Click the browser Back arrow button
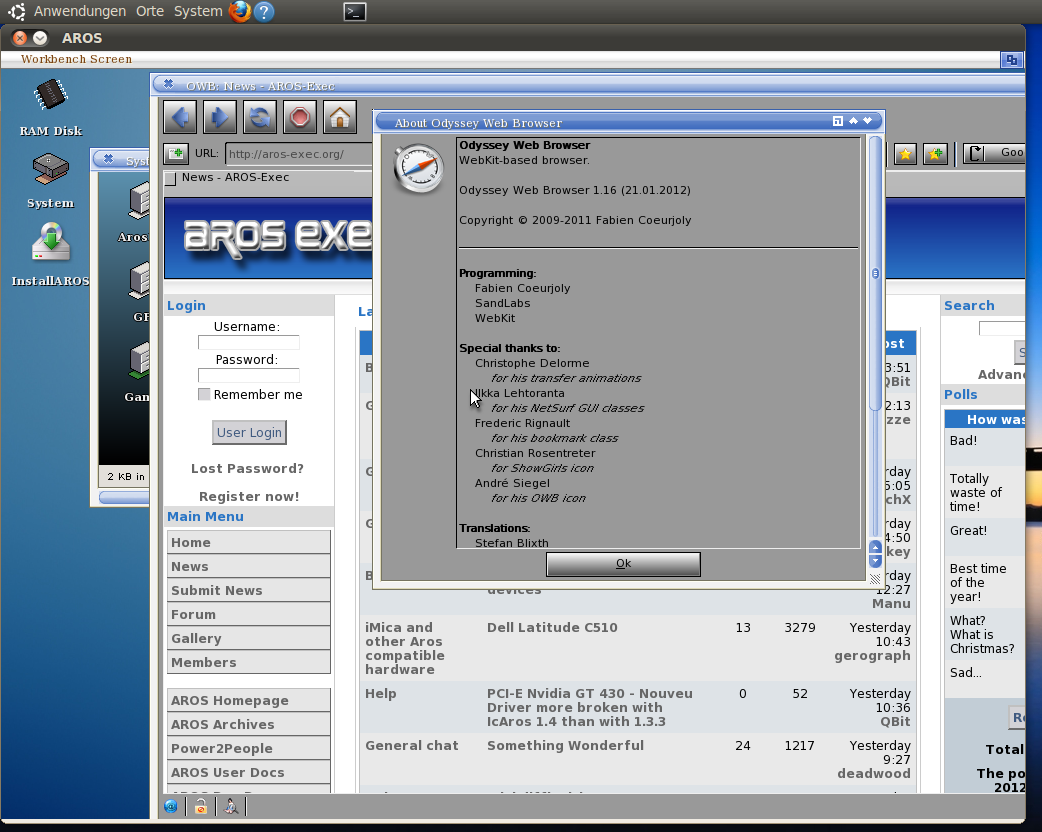The height and width of the screenshot is (832, 1042). click(180, 117)
